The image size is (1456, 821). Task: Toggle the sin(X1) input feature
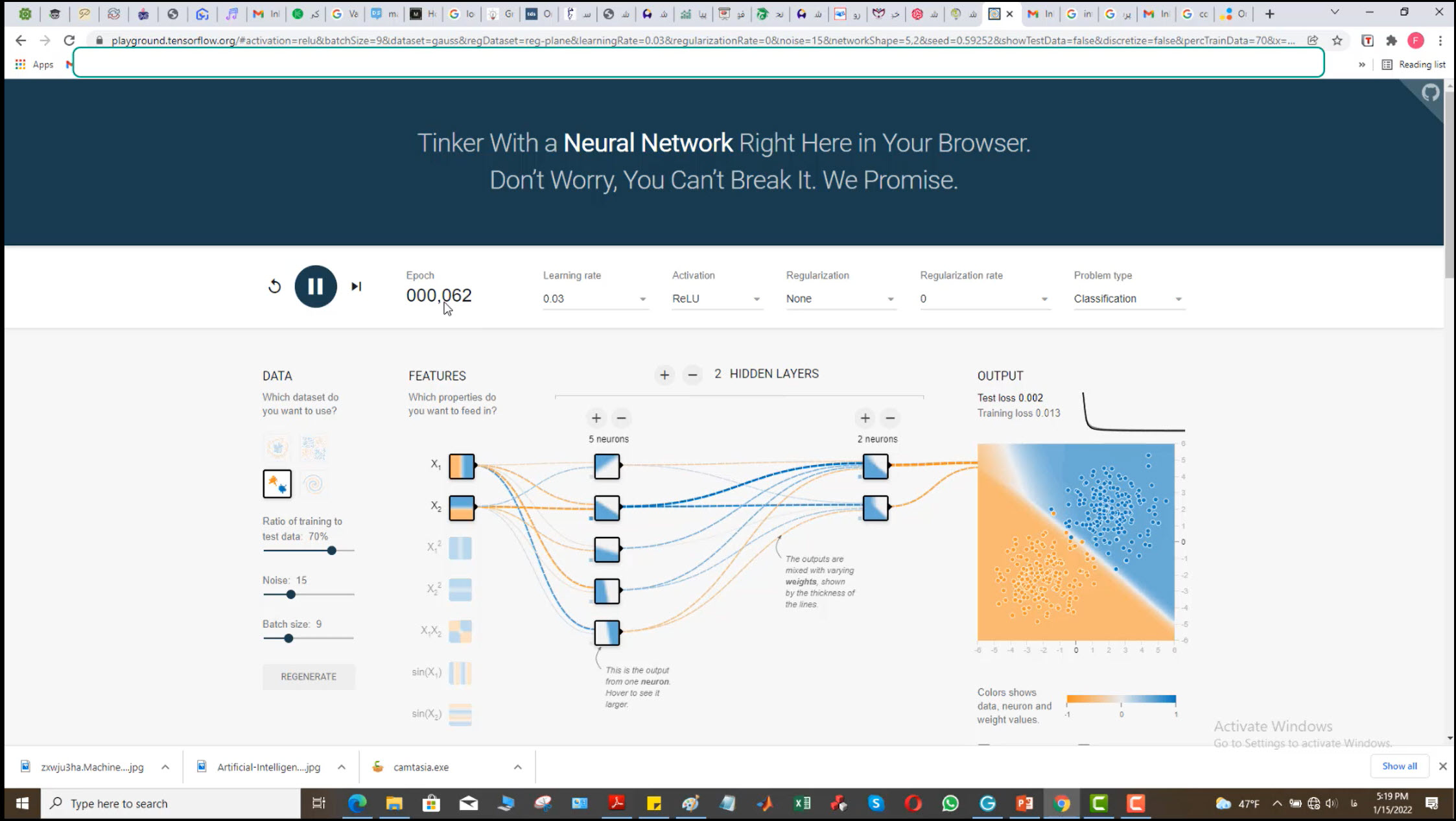tap(460, 672)
